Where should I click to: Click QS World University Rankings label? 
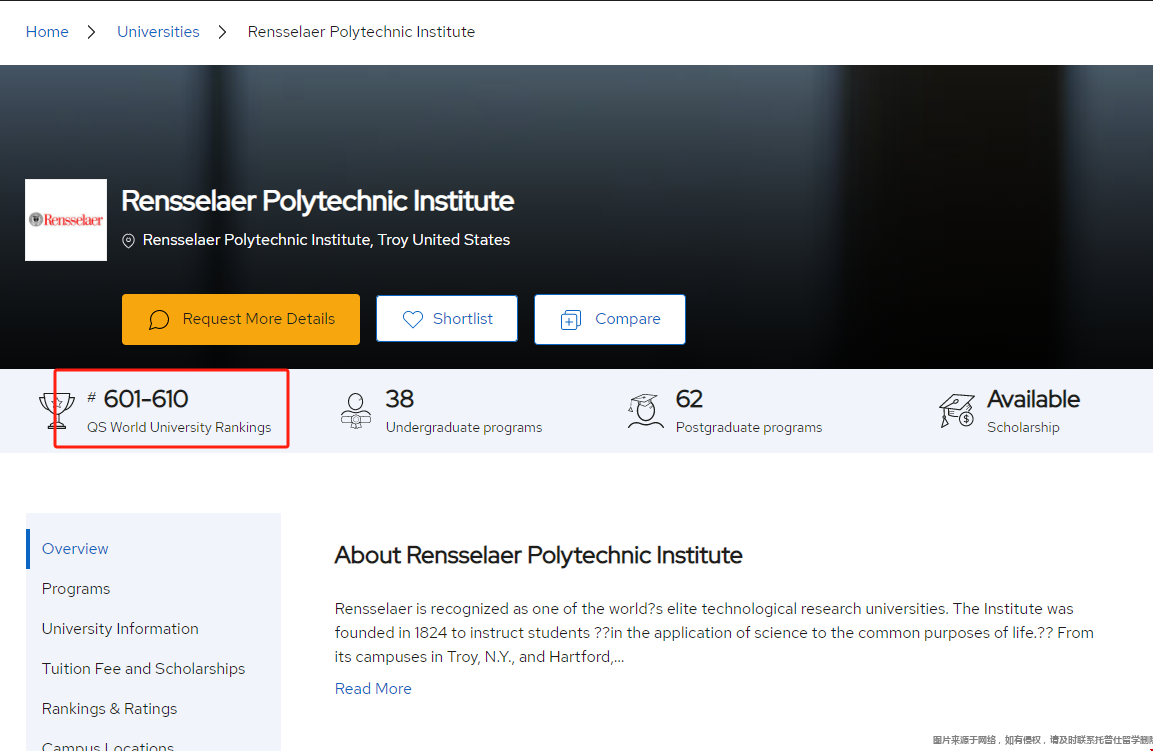179,427
